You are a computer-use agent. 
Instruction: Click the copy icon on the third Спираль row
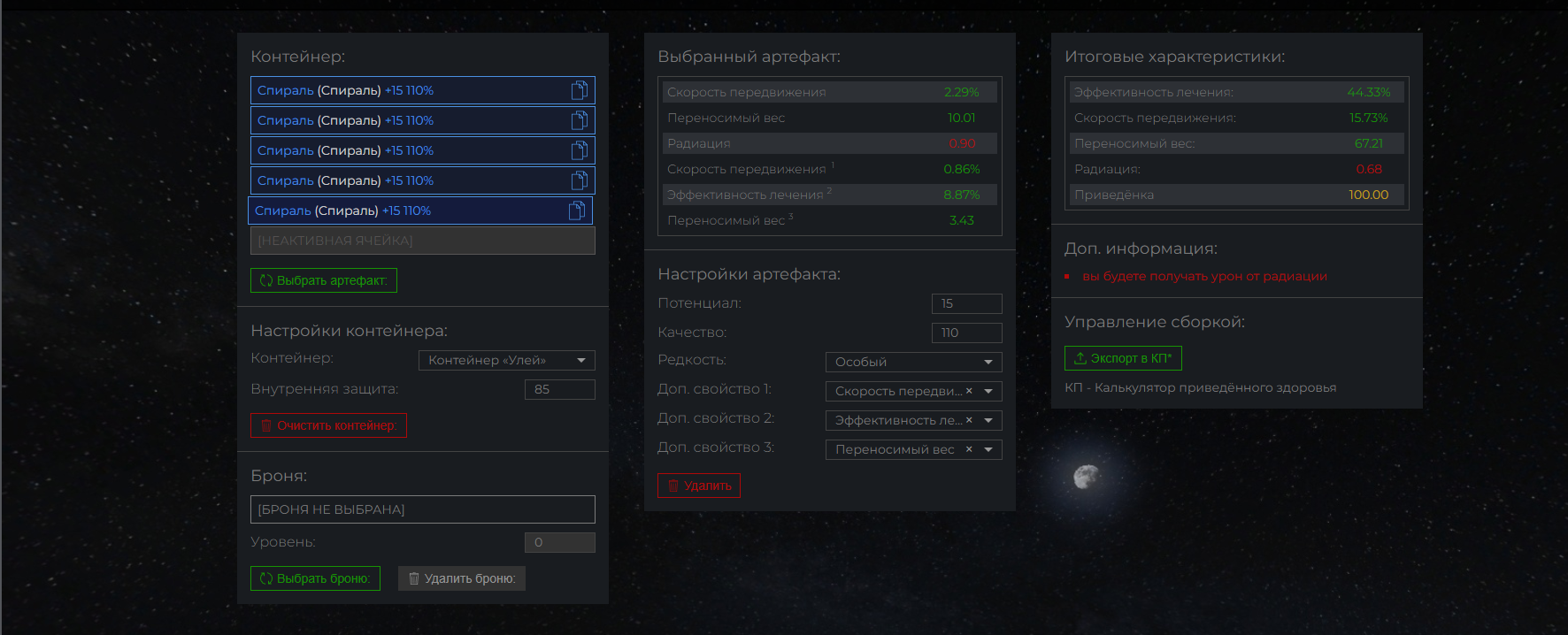(x=579, y=150)
